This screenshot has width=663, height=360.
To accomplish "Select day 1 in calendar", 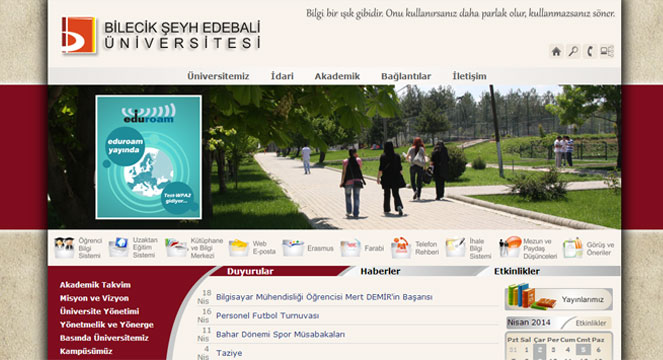I will 526,350.
